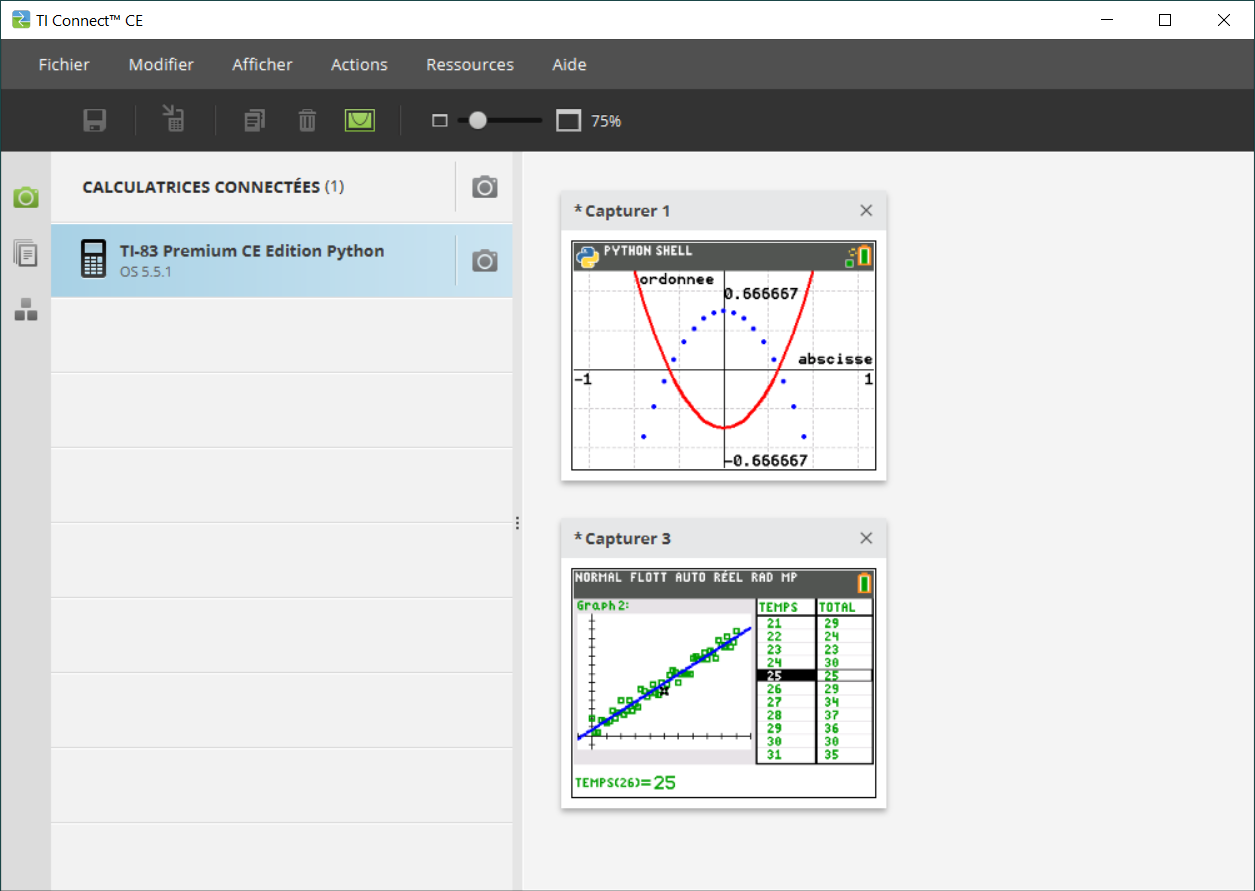Select the TI-83 Premium CE Edition Python entry
Image resolution: width=1255 pixels, height=891 pixels.
251,260
